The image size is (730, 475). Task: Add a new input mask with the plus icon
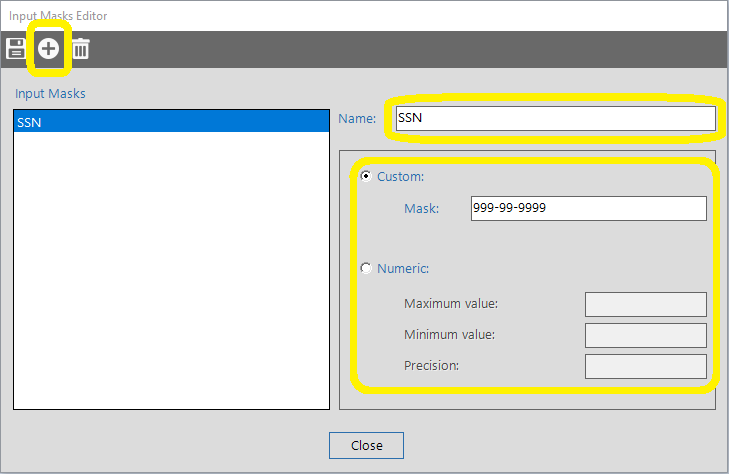[x=48, y=49]
